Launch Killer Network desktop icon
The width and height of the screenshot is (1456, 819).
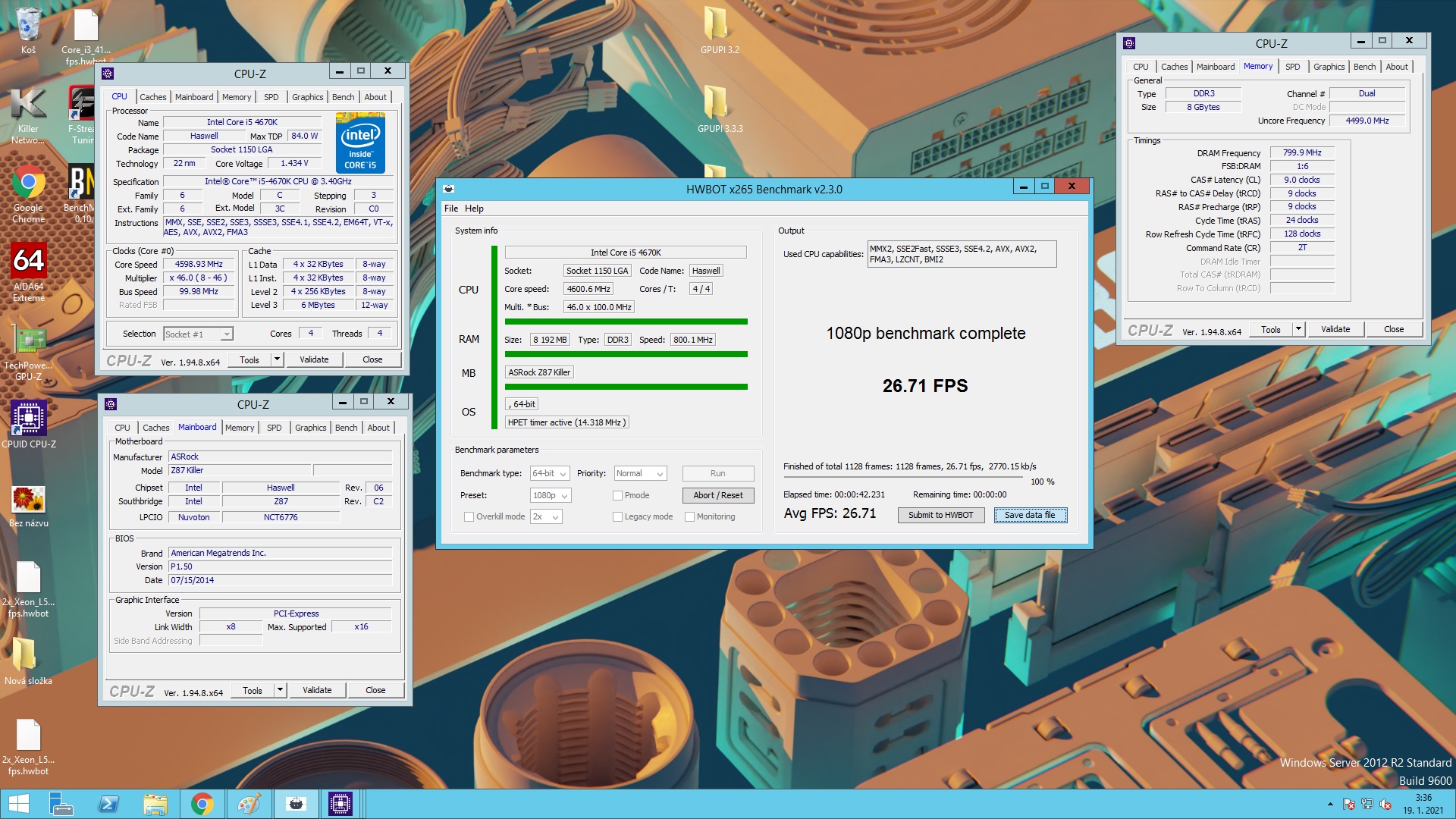click(x=28, y=114)
